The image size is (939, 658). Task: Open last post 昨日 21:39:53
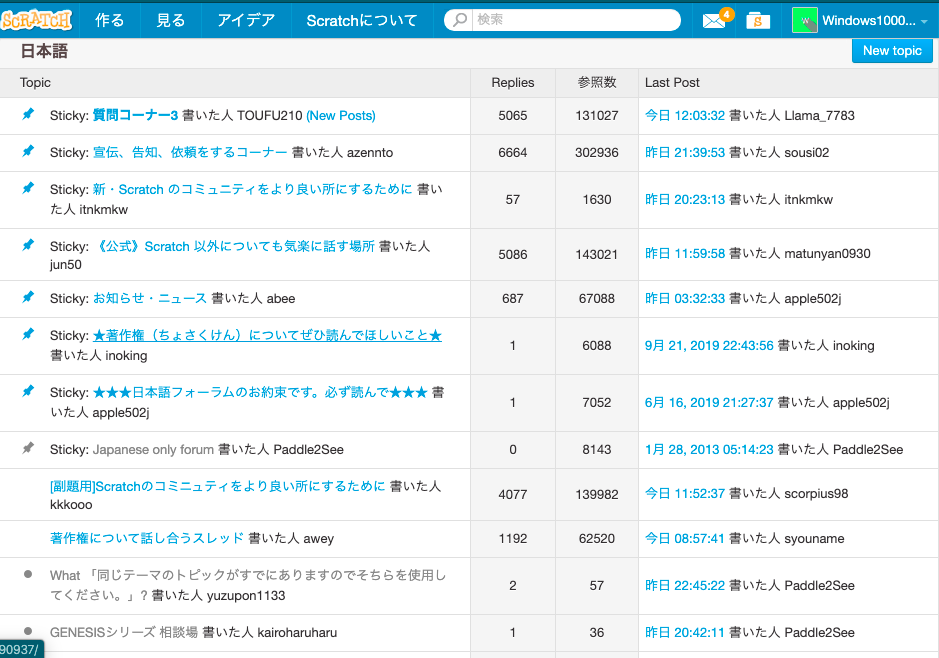684,153
